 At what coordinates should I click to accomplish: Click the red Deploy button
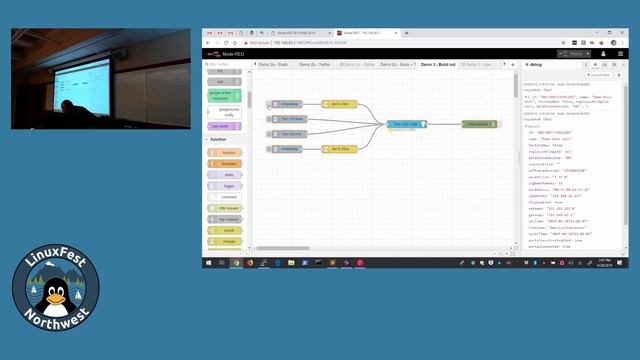coord(571,54)
